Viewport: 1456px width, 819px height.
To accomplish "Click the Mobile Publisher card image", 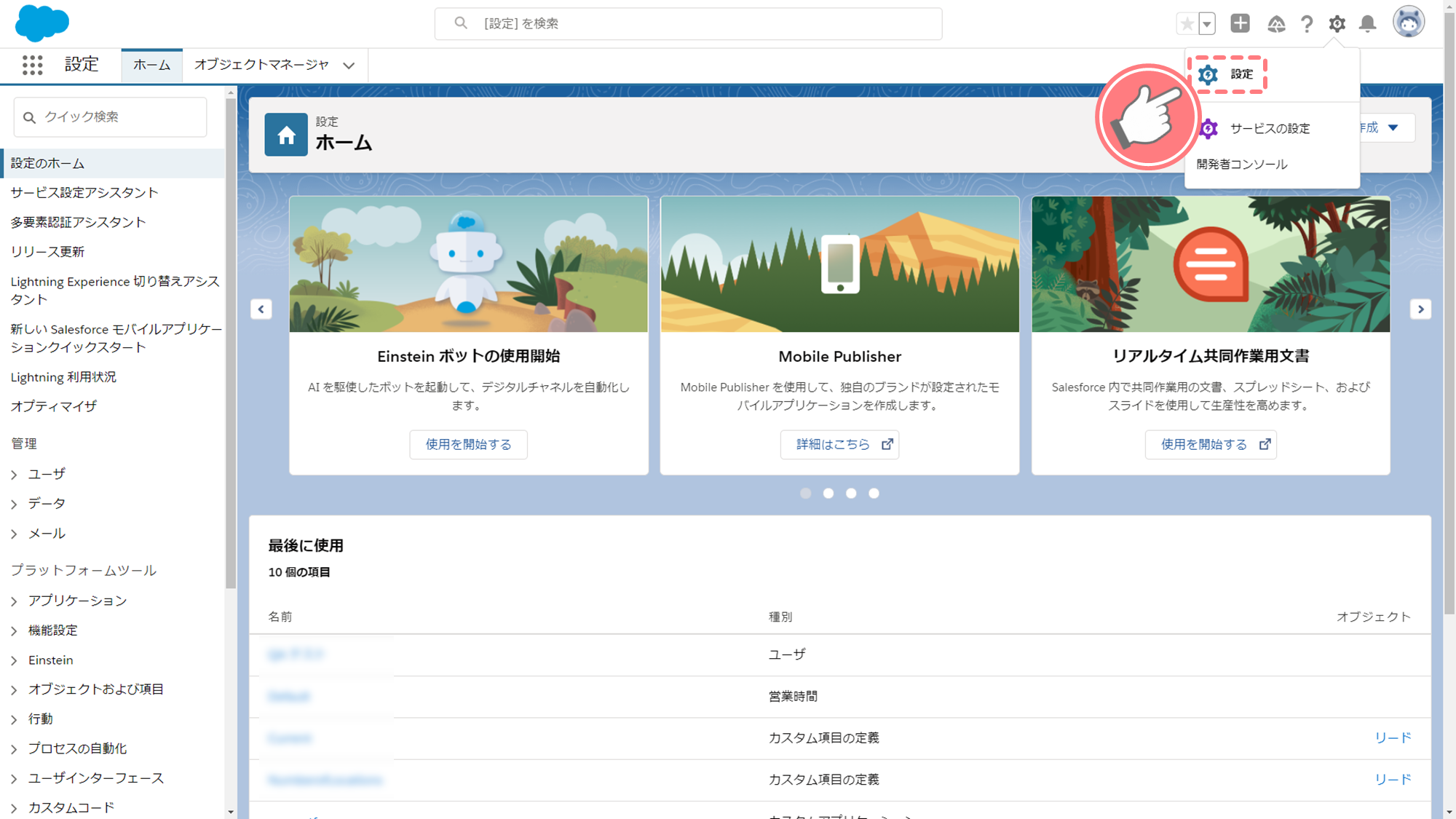I will 840,264.
